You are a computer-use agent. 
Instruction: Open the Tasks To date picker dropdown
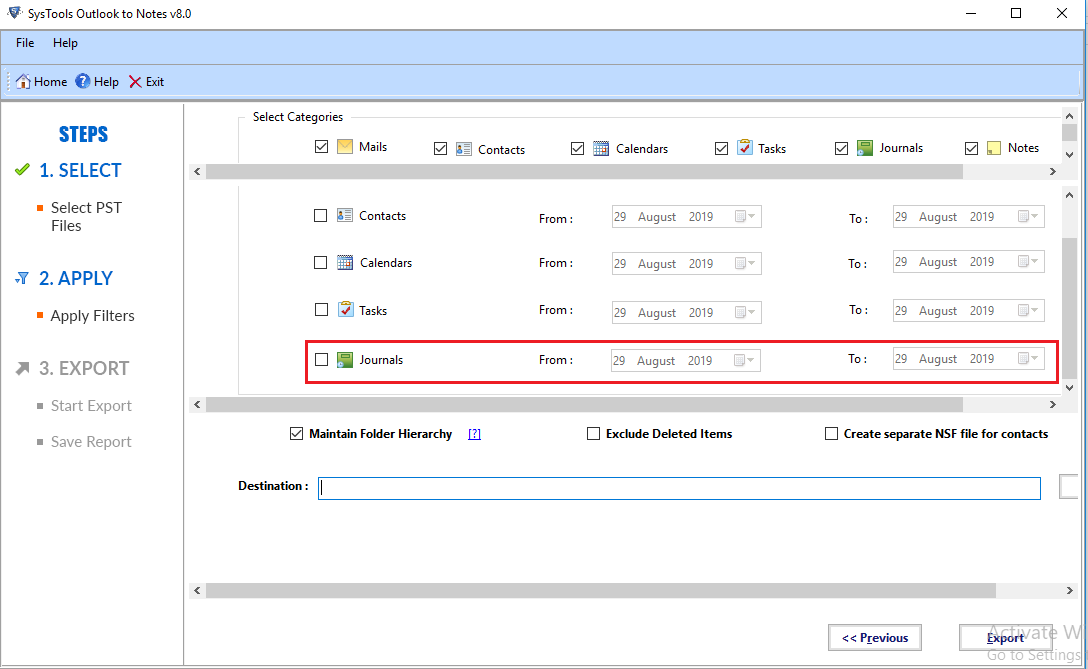(1028, 310)
